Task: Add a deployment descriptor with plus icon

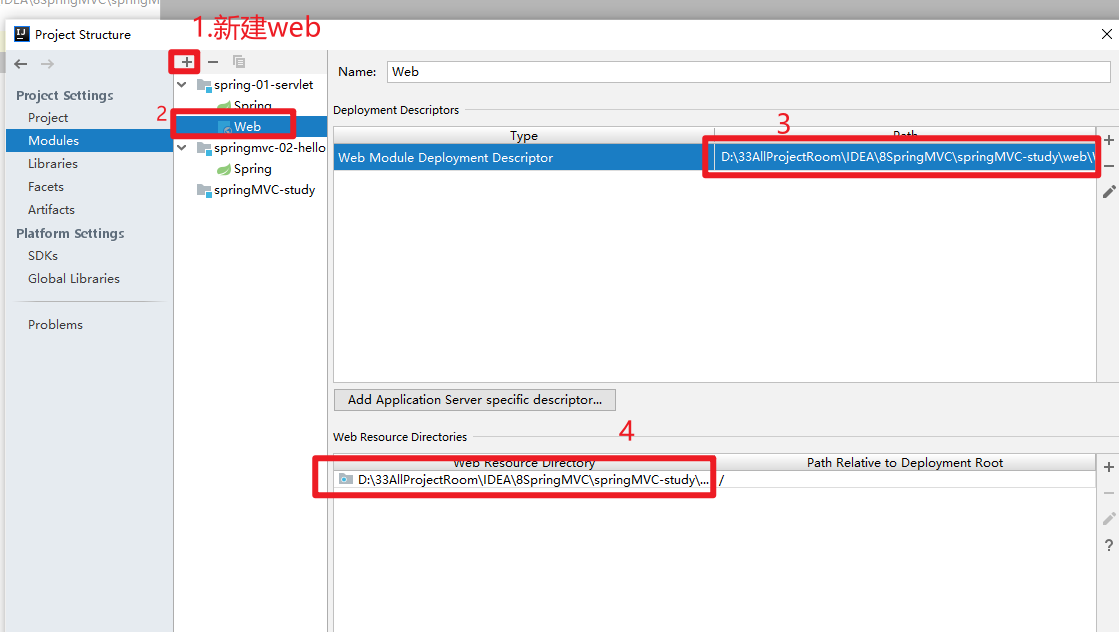Action: click(x=1109, y=141)
